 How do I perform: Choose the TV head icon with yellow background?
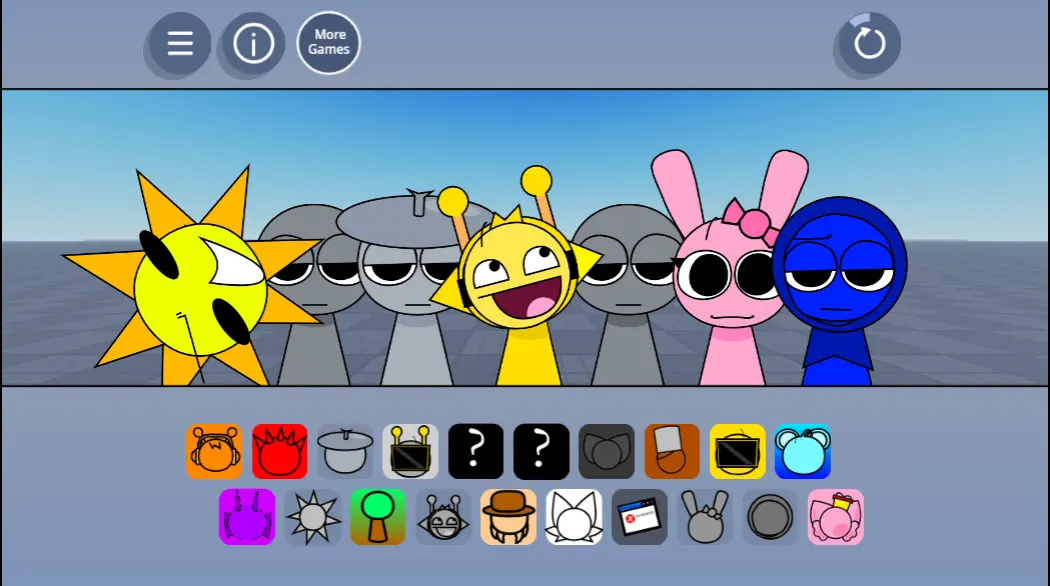(x=738, y=452)
